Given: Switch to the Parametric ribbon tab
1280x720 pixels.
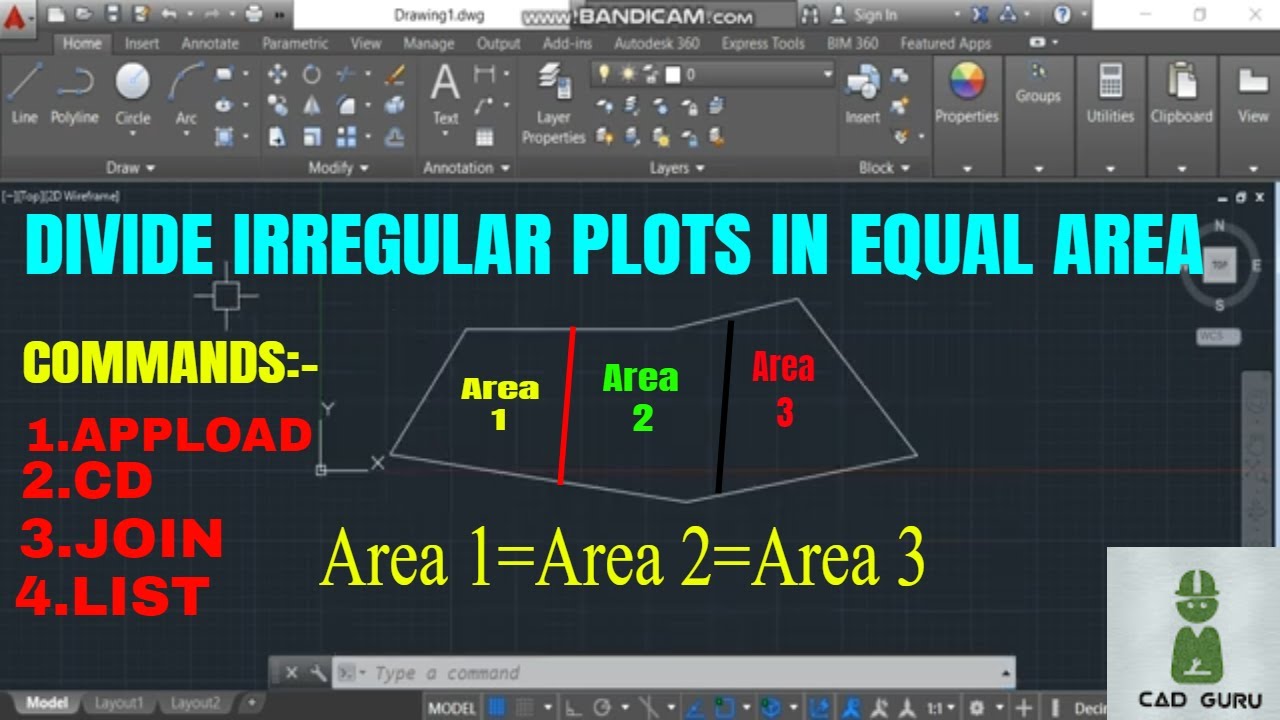Looking at the screenshot, I should 295,43.
